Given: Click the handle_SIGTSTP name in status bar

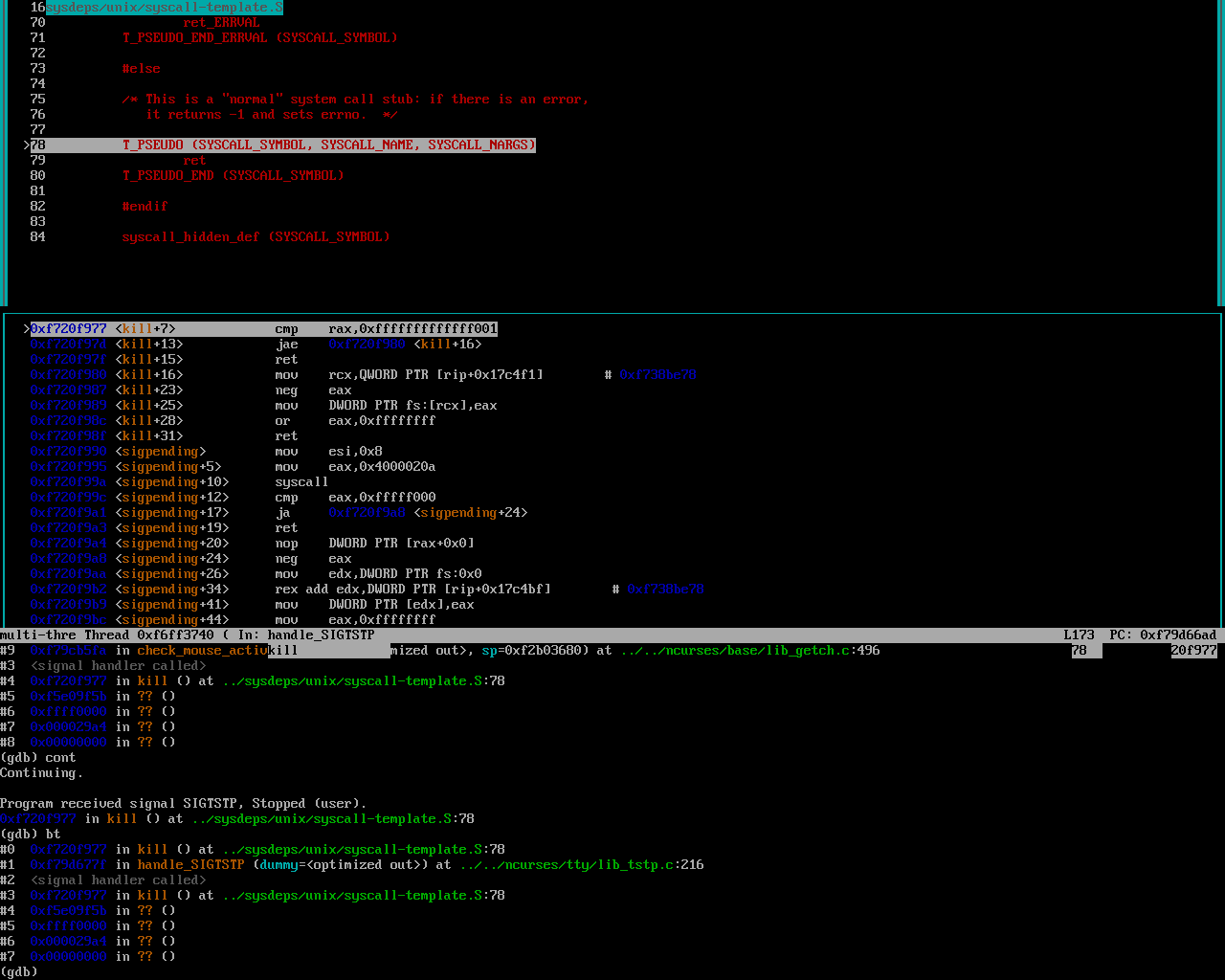Looking at the screenshot, I should click(x=321, y=635).
